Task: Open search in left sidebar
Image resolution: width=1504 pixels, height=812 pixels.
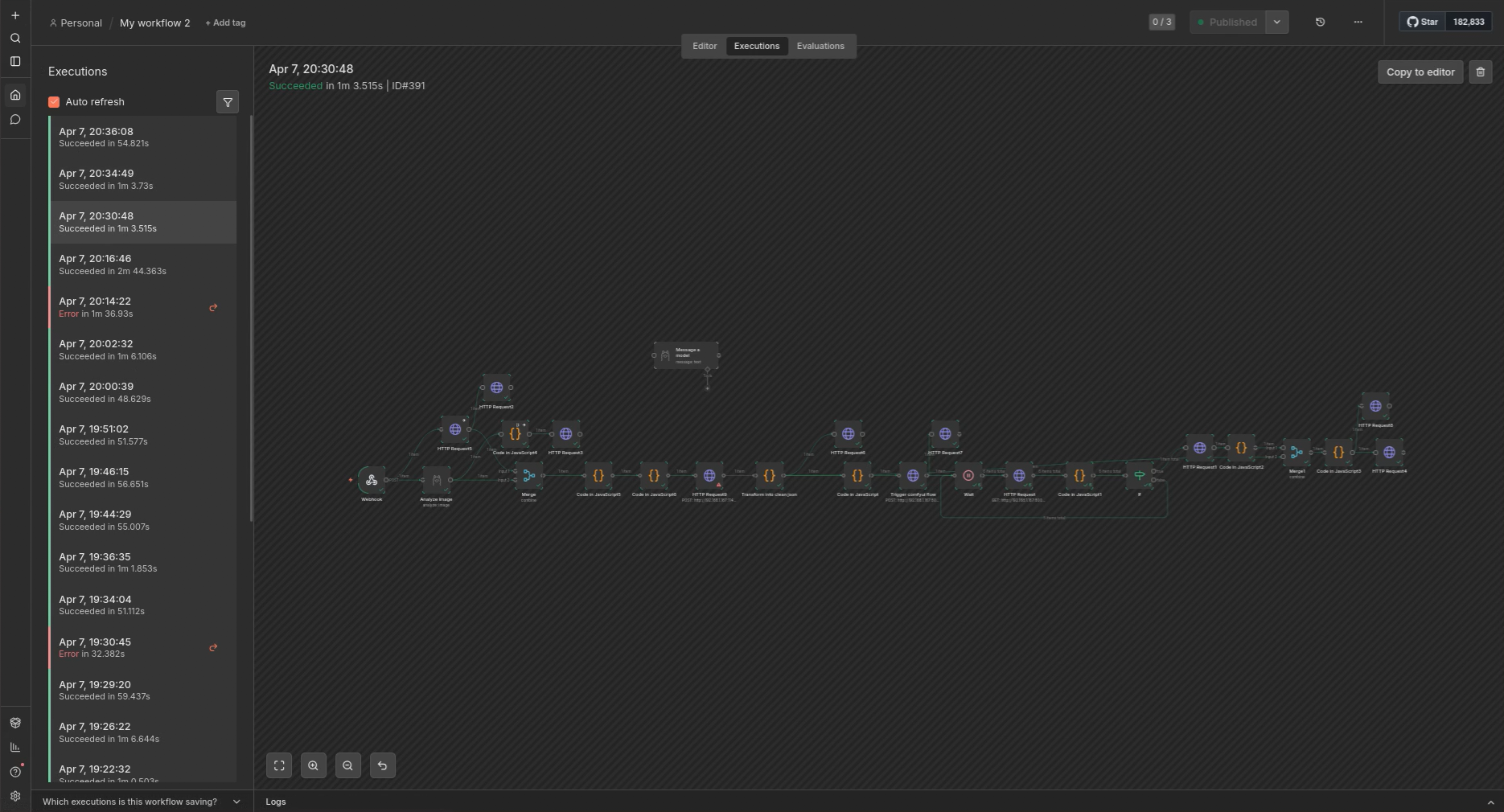Action: [x=15, y=39]
